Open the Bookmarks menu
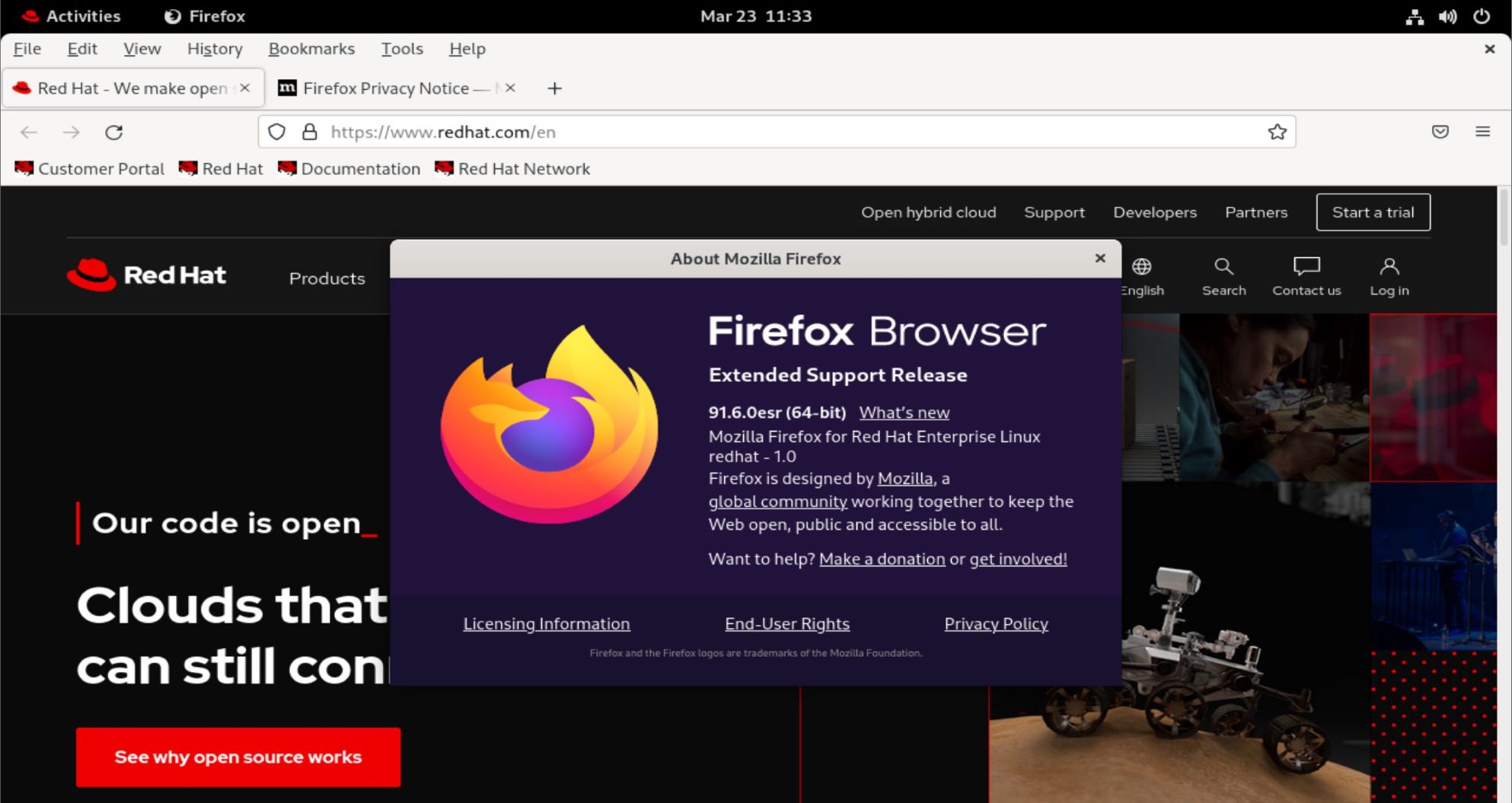The width and height of the screenshot is (1512, 803). [311, 49]
